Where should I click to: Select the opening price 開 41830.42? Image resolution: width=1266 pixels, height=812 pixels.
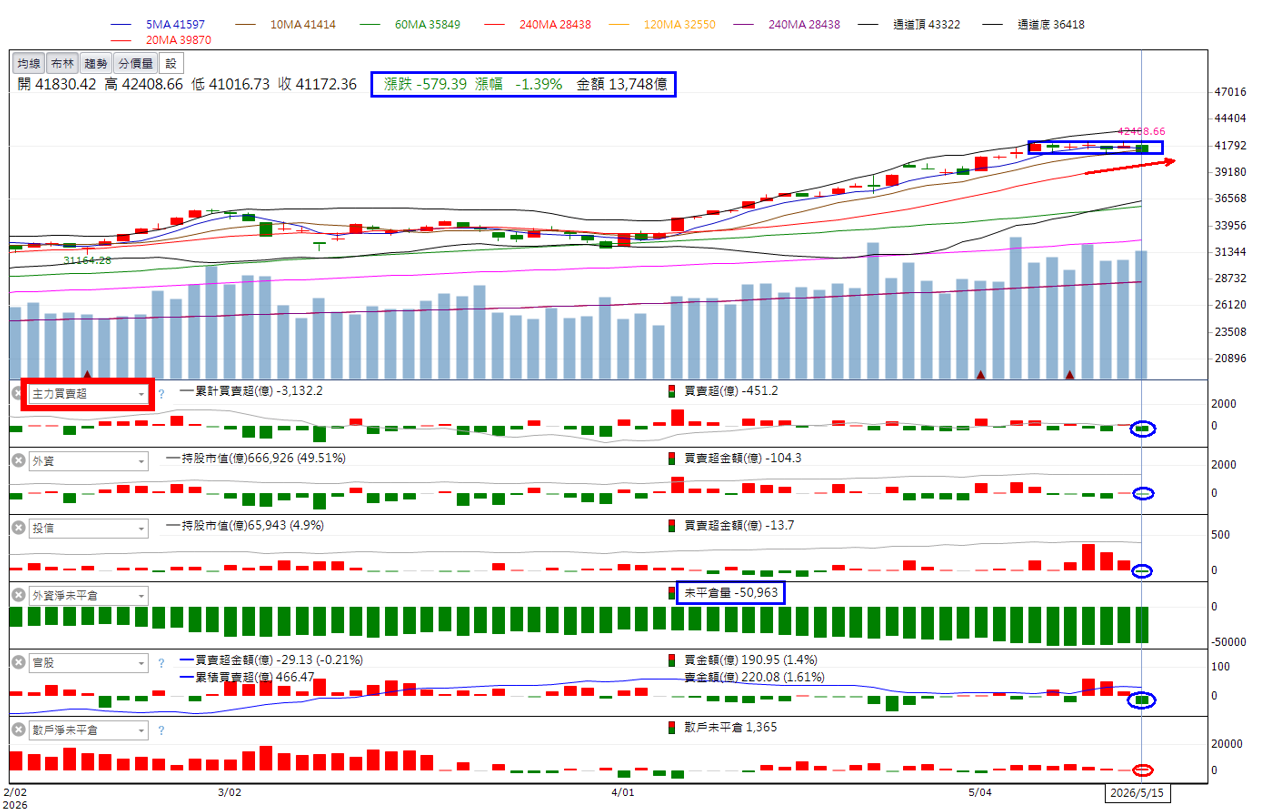pos(57,85)
